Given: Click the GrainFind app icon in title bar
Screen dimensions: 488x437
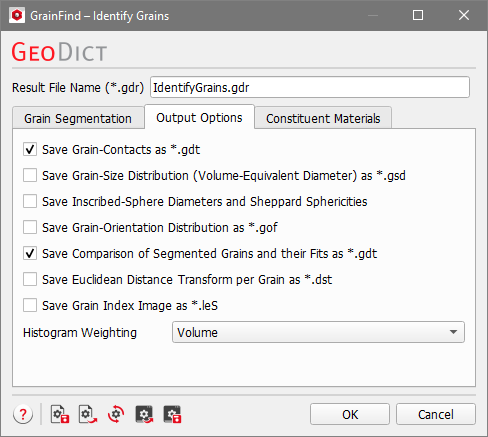Looking at the screenshot, I should [x=17, y=15].
